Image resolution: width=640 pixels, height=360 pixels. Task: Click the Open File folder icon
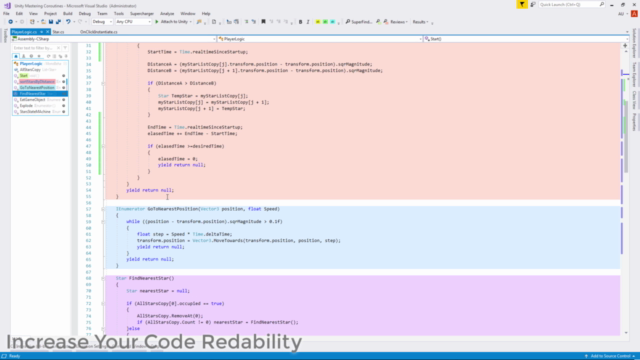coord(43,22)
